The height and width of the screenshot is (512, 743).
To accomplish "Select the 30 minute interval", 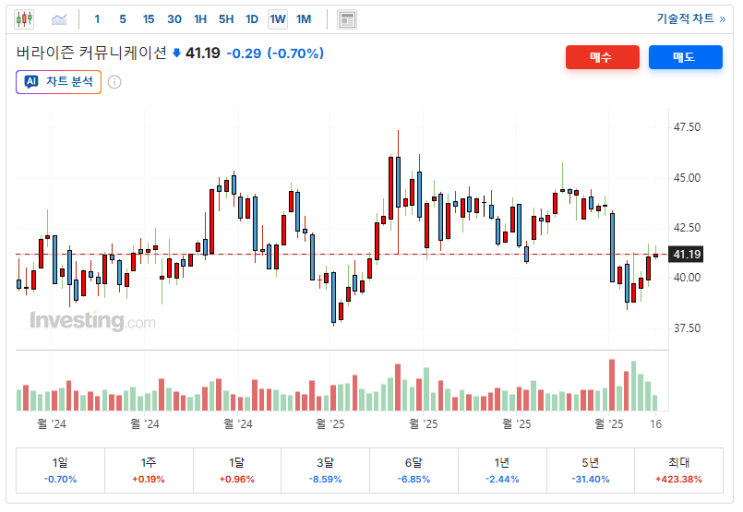I will tap(174, 19).
